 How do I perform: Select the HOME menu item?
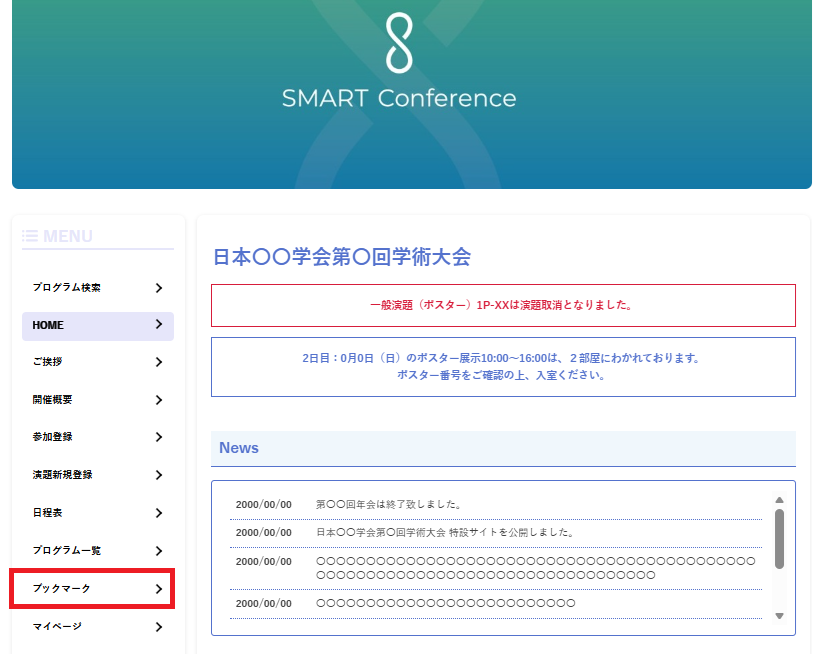coord(48,326)
